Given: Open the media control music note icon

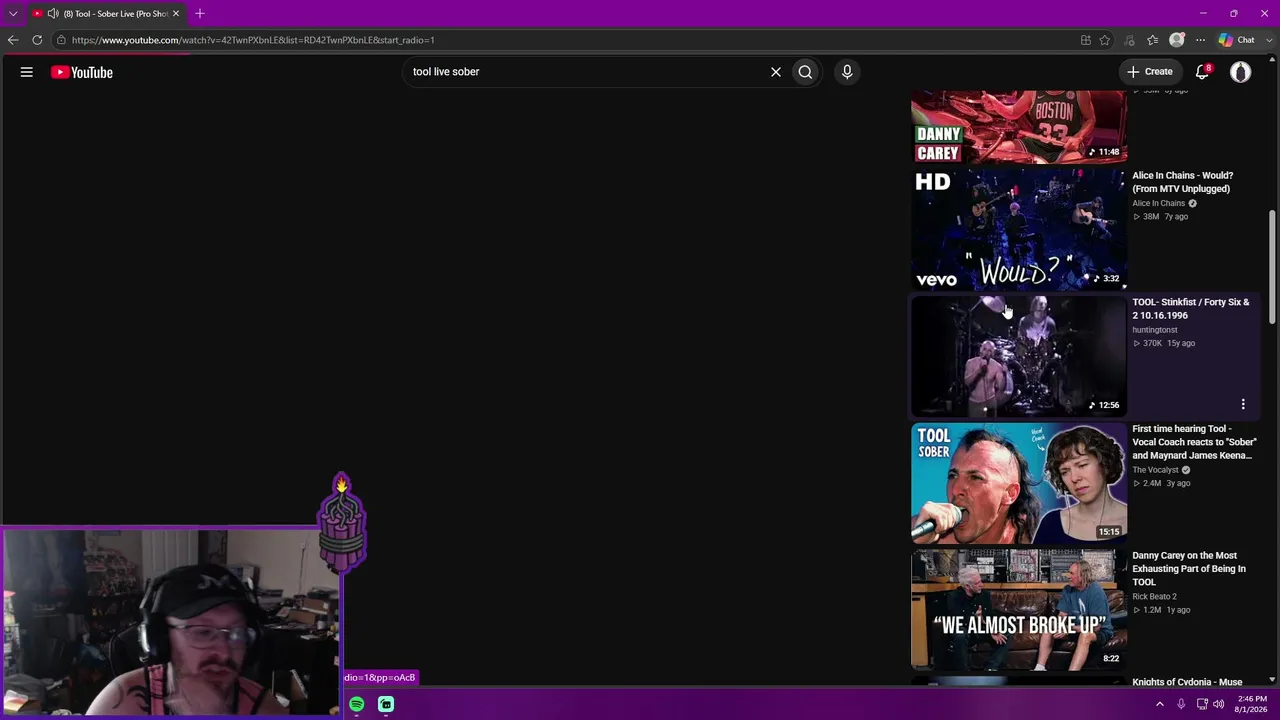Looking at the screenshot, I should (1130, 40).
